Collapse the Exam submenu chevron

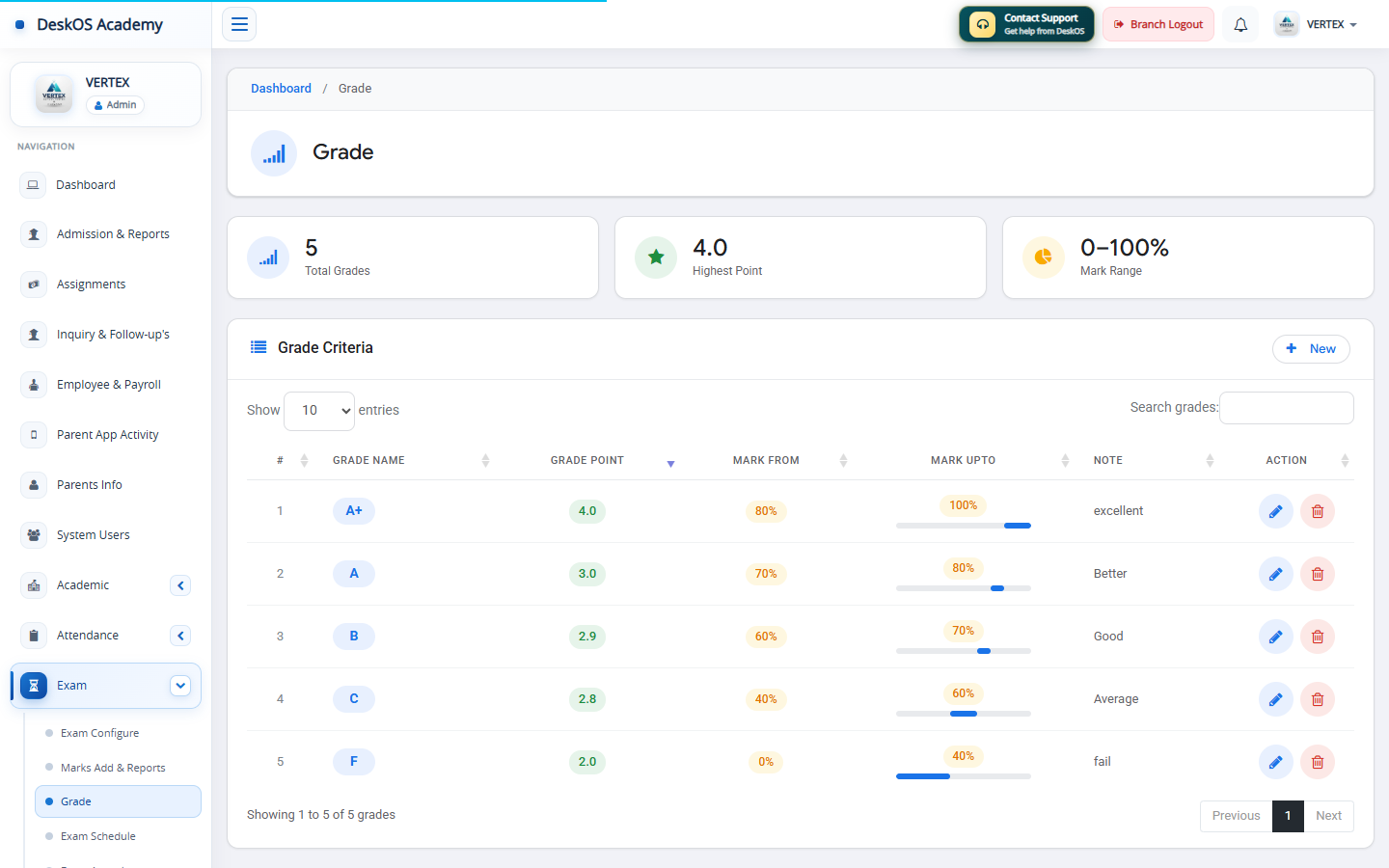click(x=180, y=686)
